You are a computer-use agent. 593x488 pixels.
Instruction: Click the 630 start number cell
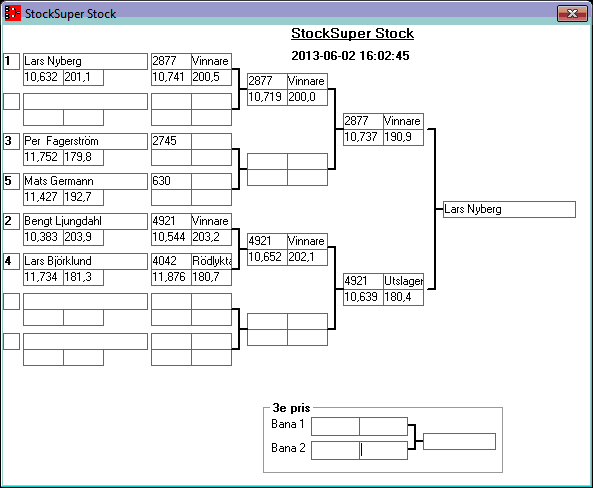(171, 181)
